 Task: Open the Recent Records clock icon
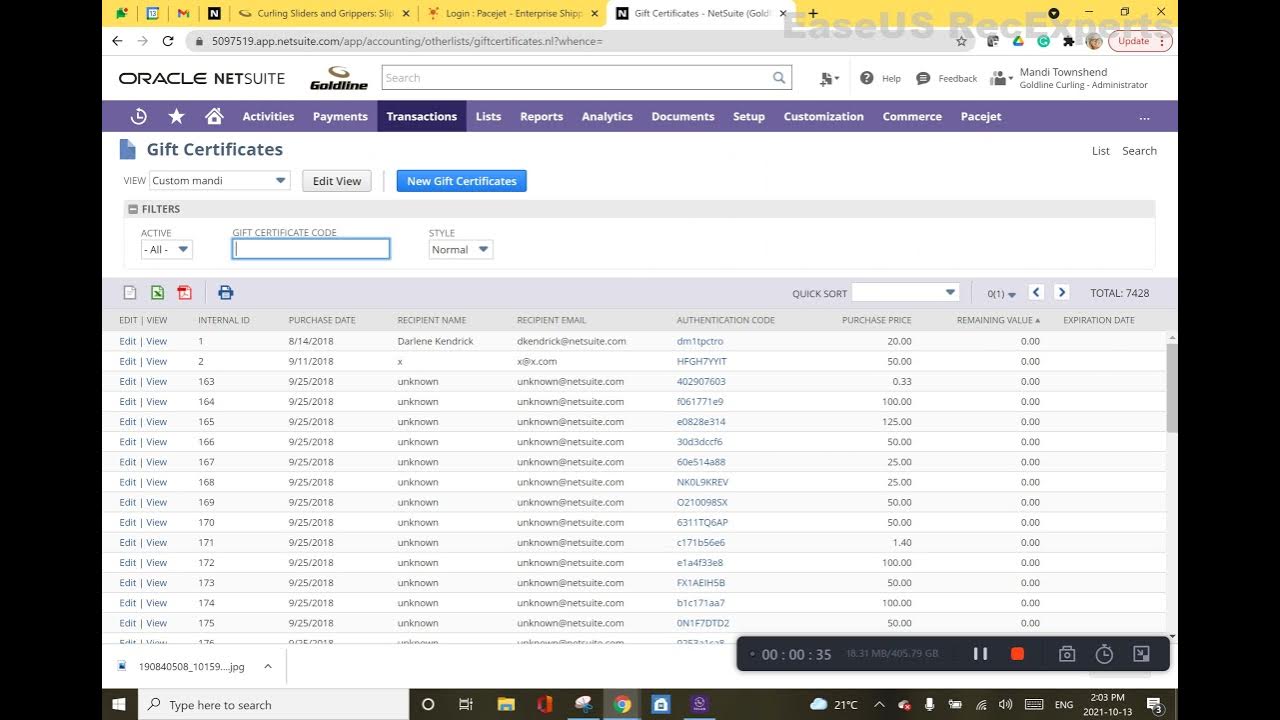pyautogui.click(x=139, y=116)
